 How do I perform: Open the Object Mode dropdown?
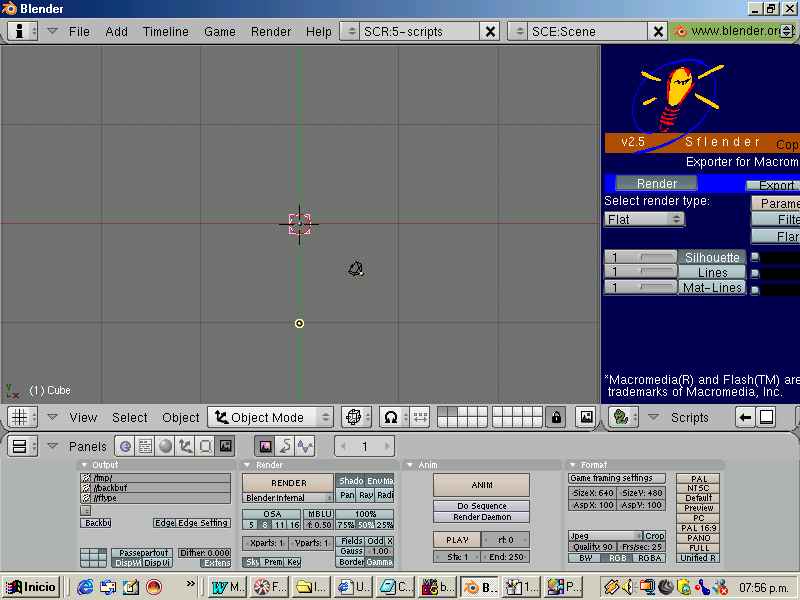(x=270, y=417)
